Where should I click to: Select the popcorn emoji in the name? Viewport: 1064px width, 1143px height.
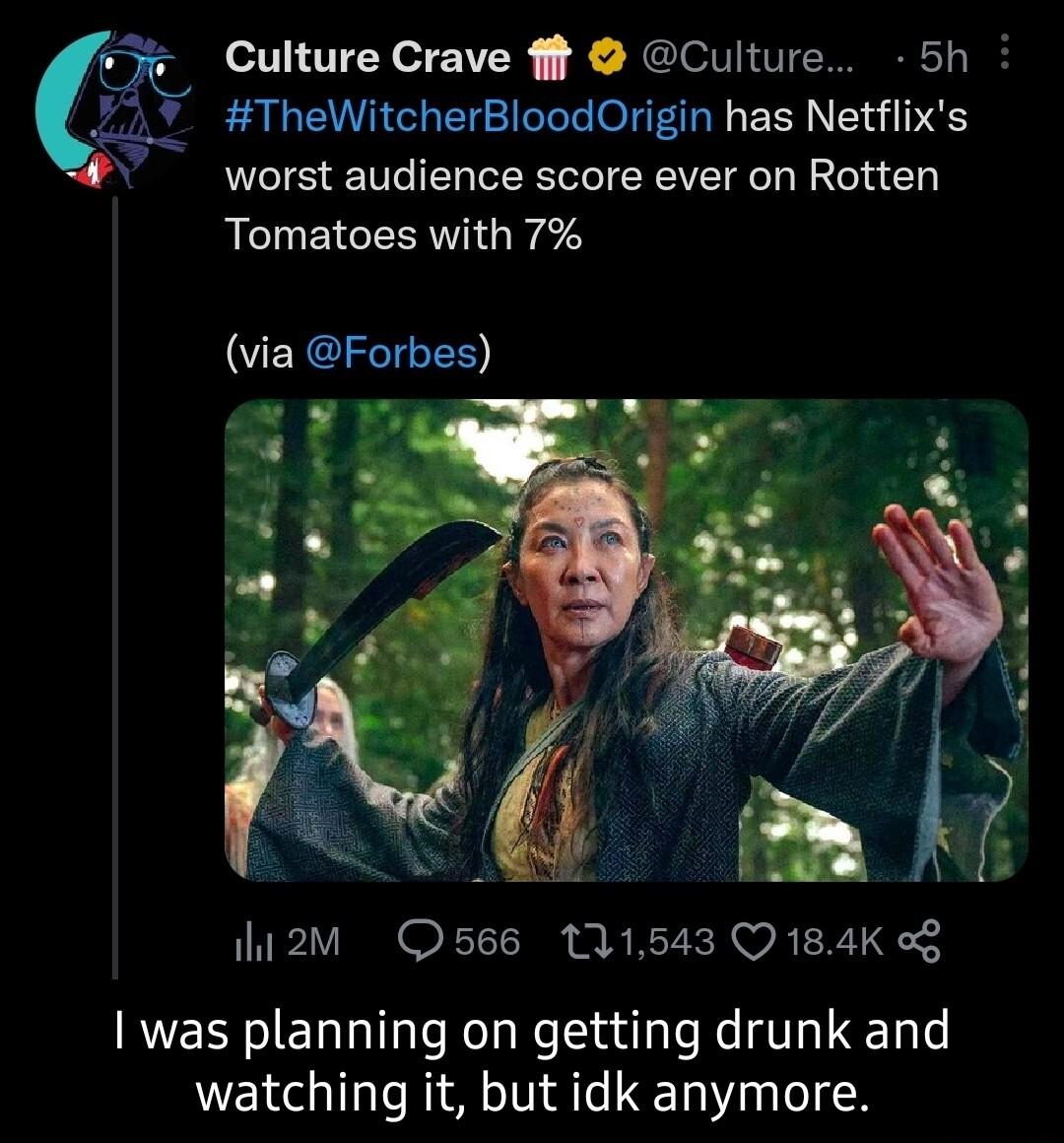(x=548, y=59)
